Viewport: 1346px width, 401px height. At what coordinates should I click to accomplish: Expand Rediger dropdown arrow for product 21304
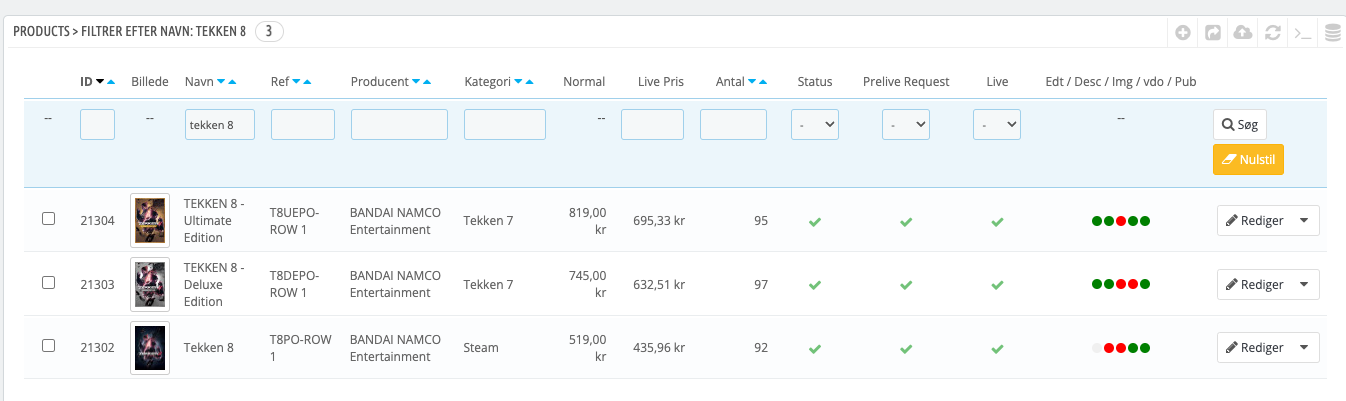[1303, 221]
